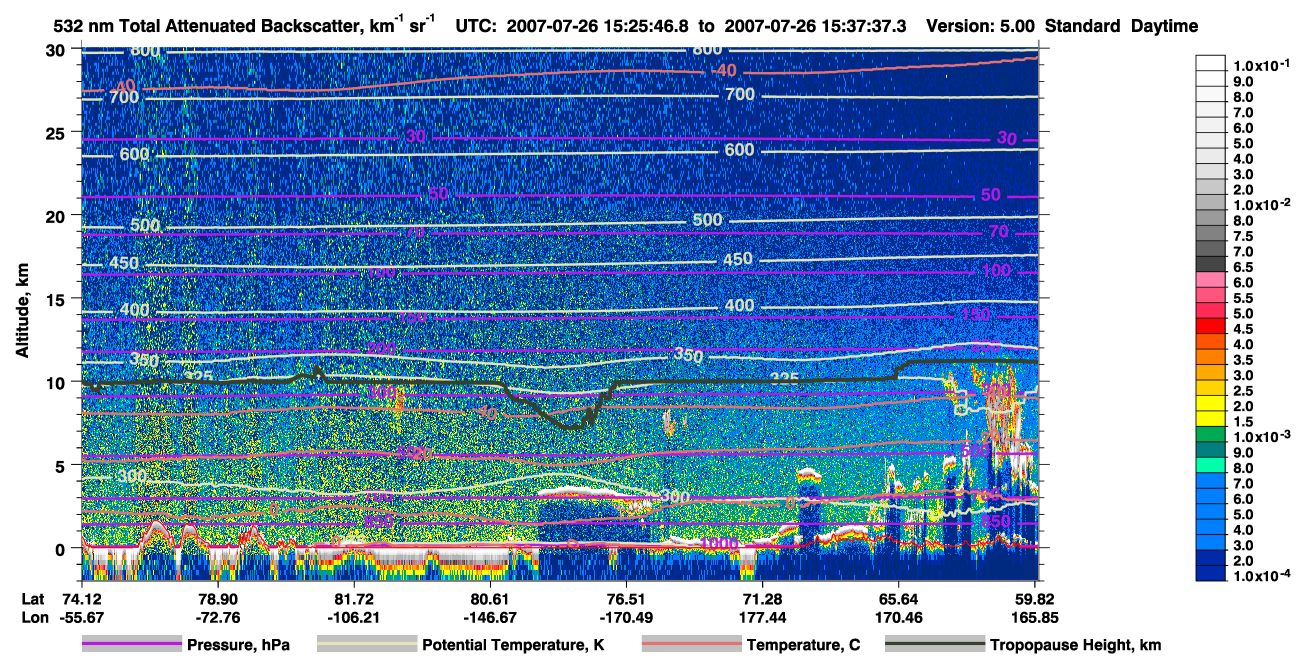Click the 'Lon' row label

33,618
